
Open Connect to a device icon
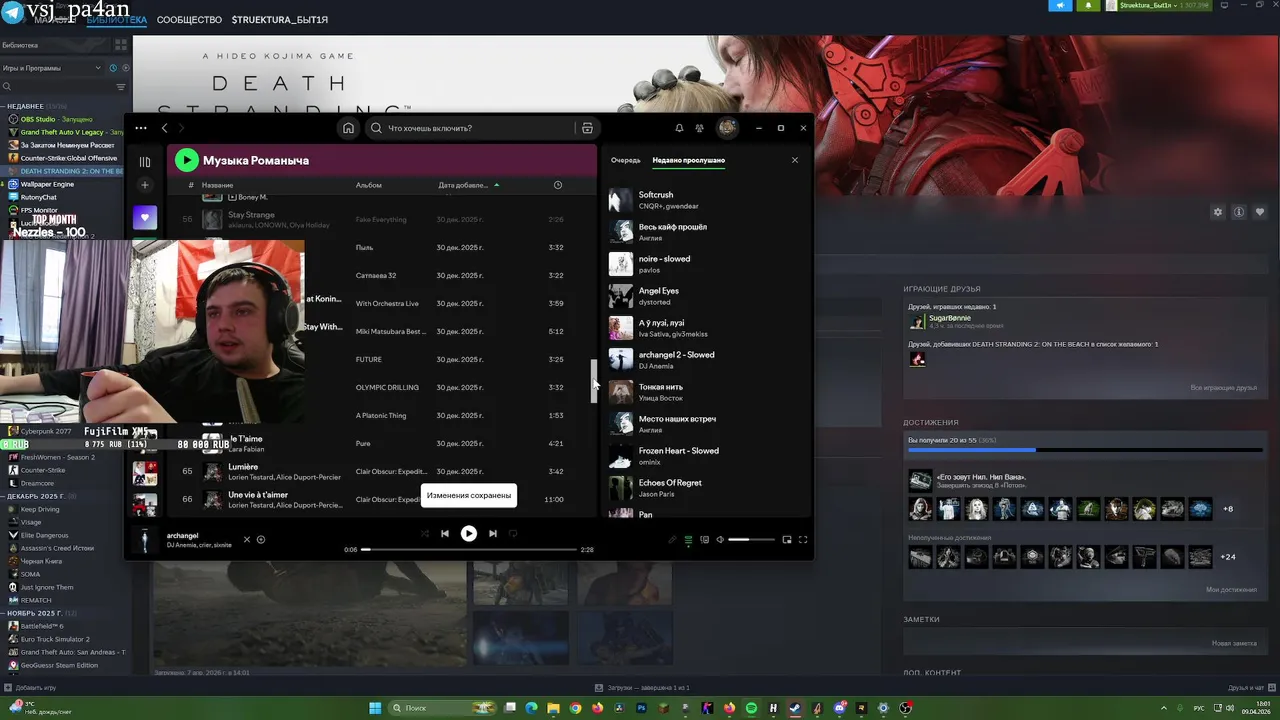(704, 540)
